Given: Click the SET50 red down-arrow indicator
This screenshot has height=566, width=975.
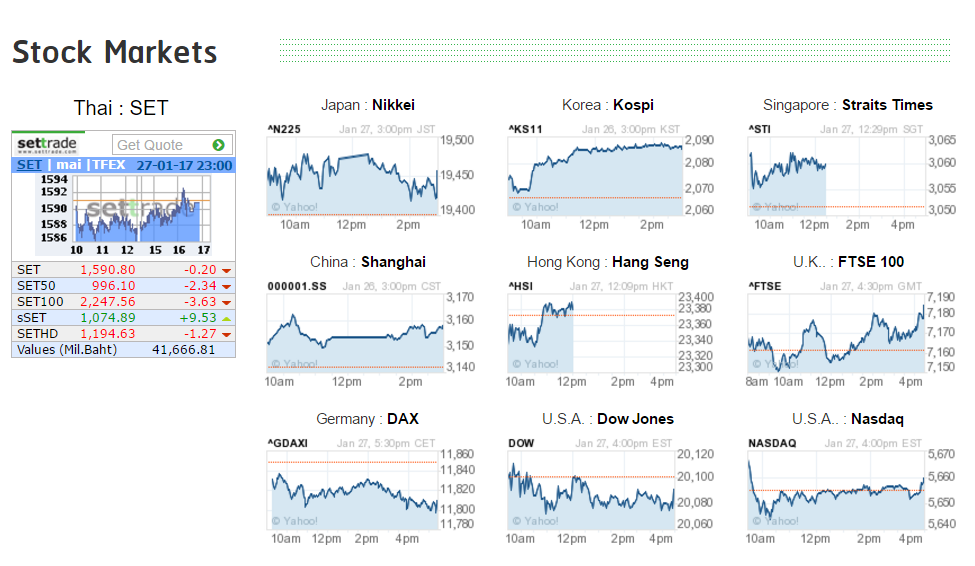Looking at the screenshot, I should (x=226, y=287).
